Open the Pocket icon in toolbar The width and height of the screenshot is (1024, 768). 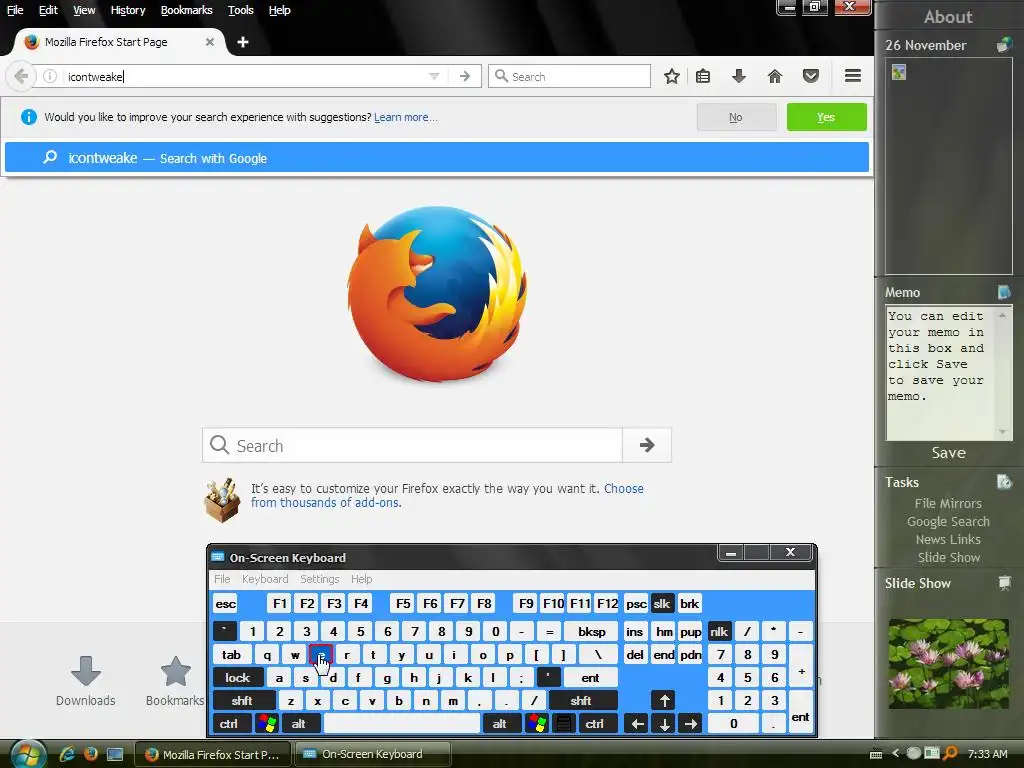(810, 76)
